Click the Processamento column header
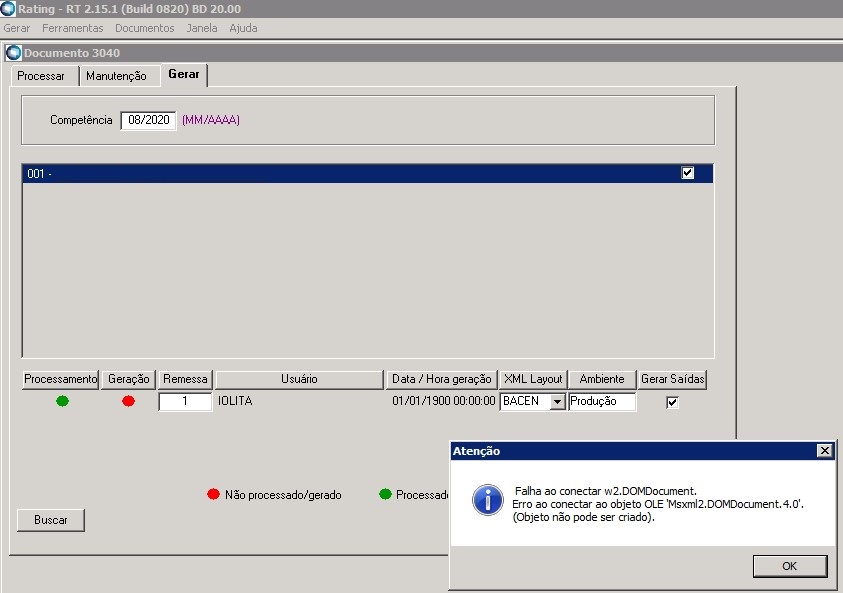 [x=60, y=379]
